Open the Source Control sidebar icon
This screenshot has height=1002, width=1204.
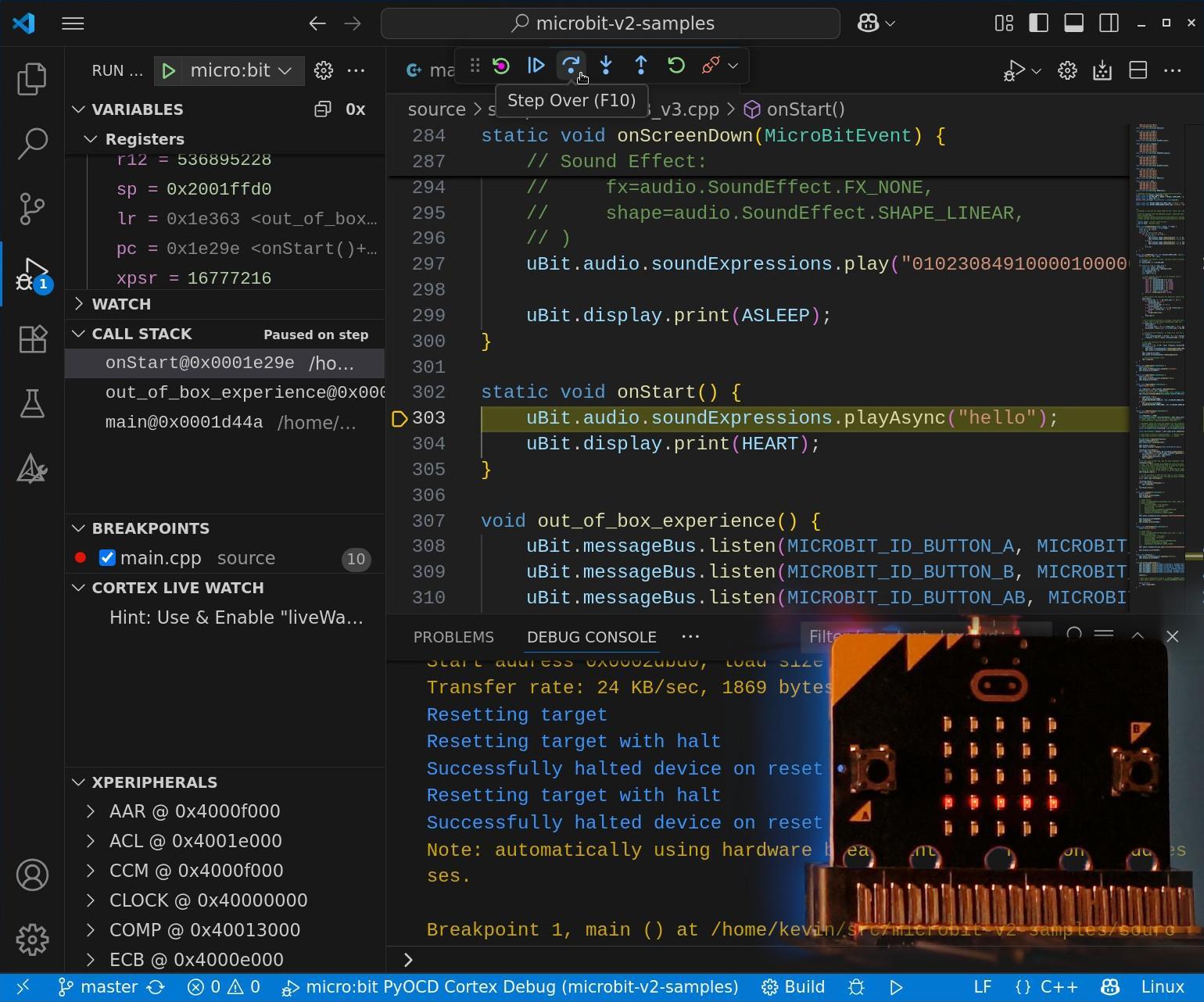[32, 209]
